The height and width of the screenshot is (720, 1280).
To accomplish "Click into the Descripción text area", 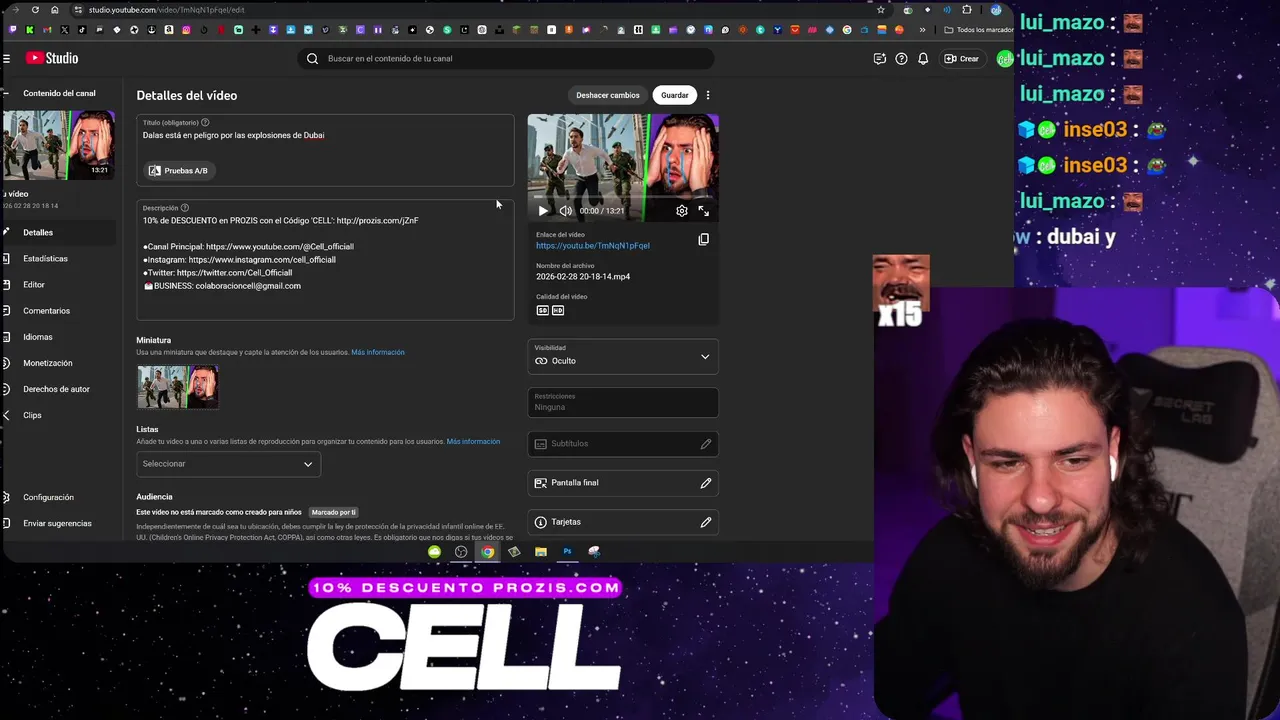I will click(326, 260).
